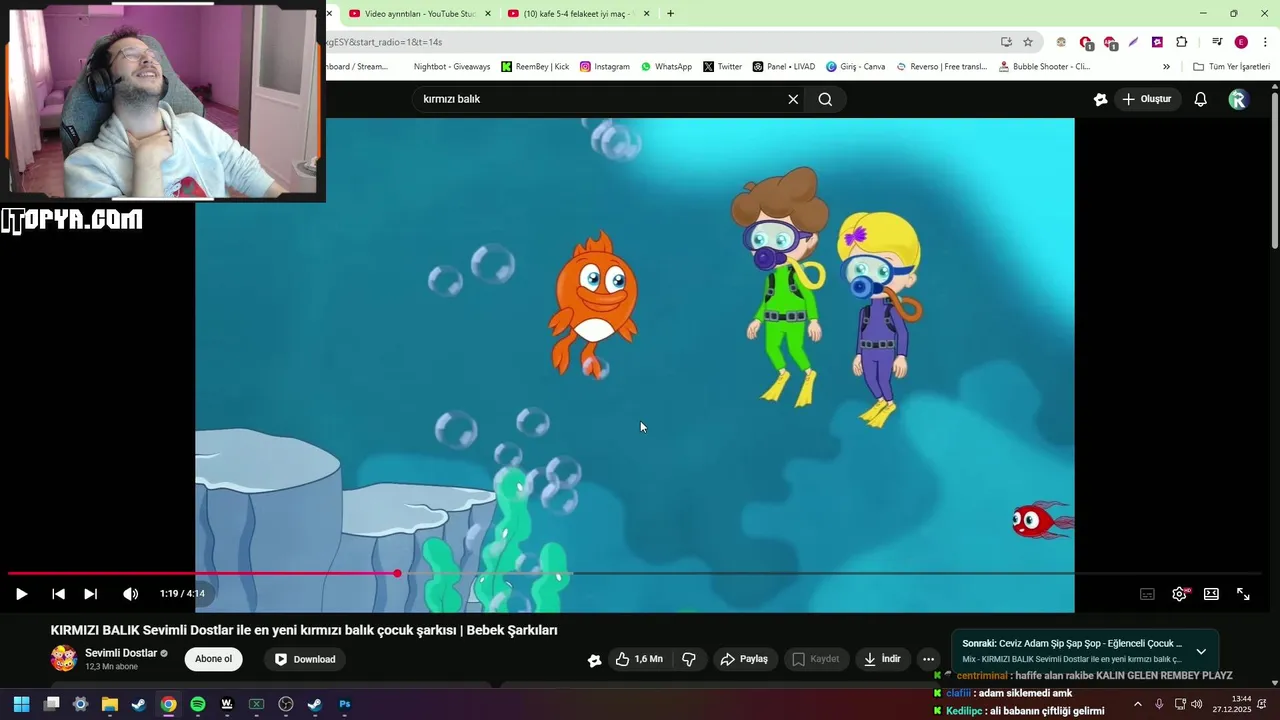The height and width of the screenshot is (720, 1280).
Task: Open more actions three-dot menu
Action: tap(929, 659)
